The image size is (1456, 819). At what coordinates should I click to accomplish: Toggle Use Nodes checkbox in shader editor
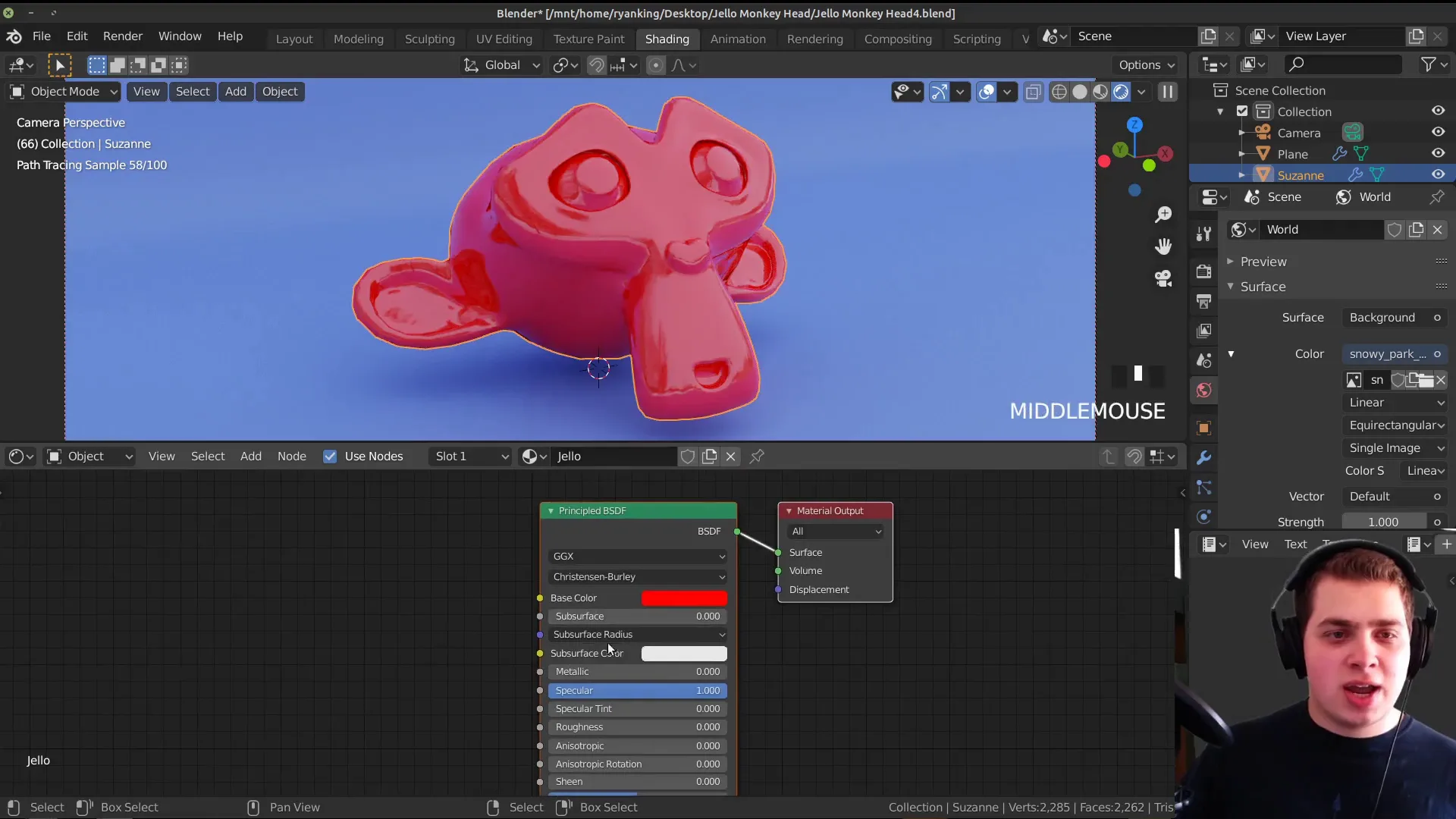330,456
